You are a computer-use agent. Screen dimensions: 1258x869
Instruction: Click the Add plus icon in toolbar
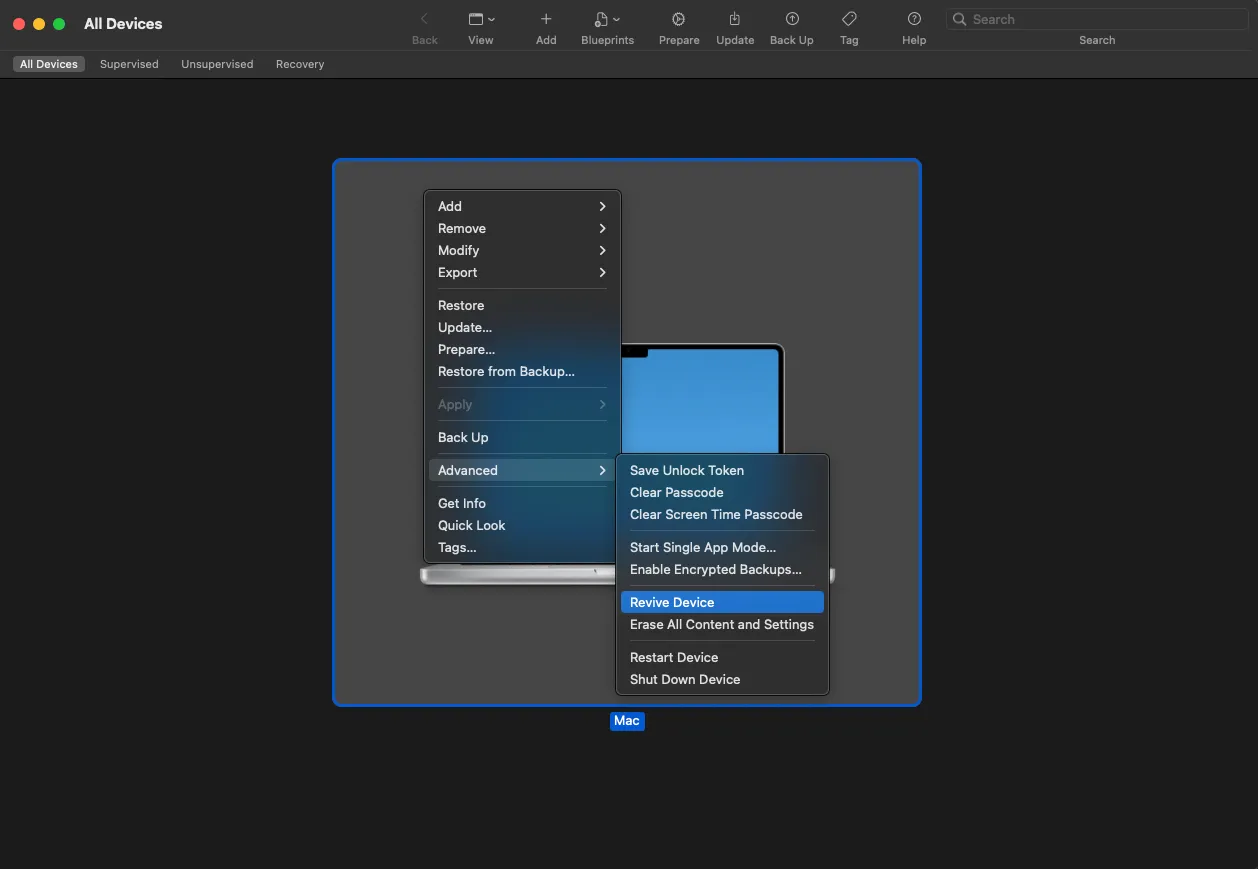(x=546, y=19)
